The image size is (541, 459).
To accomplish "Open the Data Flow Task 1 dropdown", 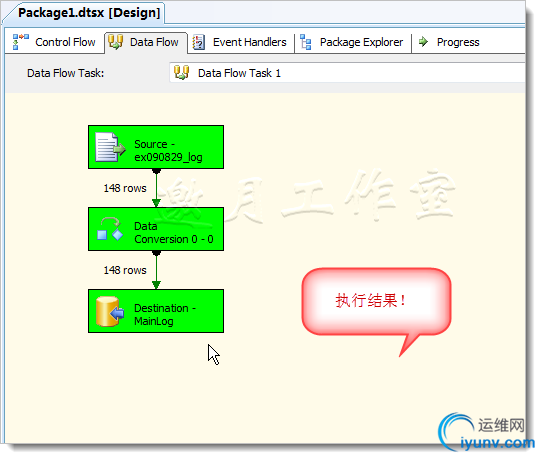I will click(347, 73).
